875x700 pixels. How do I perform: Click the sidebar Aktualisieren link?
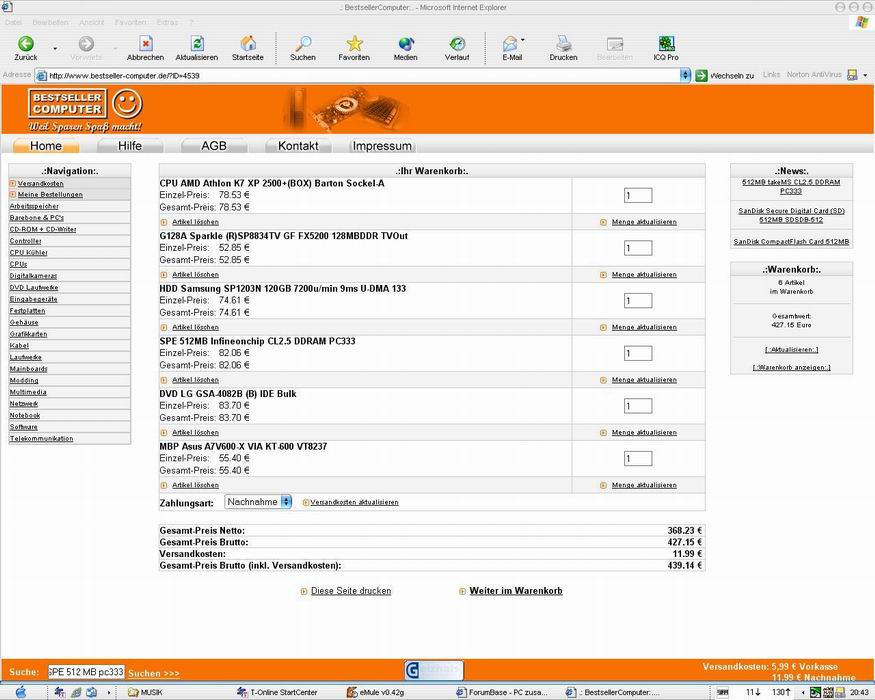(x=791, y=349)
